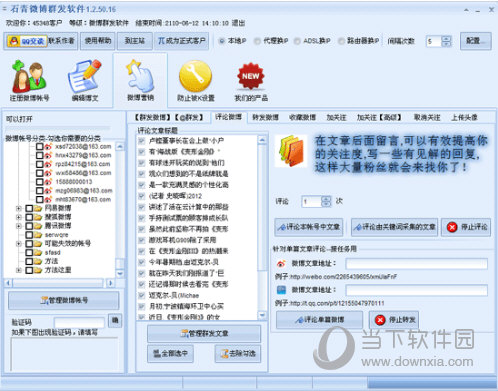The image size is (498, 391).
Task: Click the Weibo icon next to wxi58486@163.com
Action: pos(48,173)
